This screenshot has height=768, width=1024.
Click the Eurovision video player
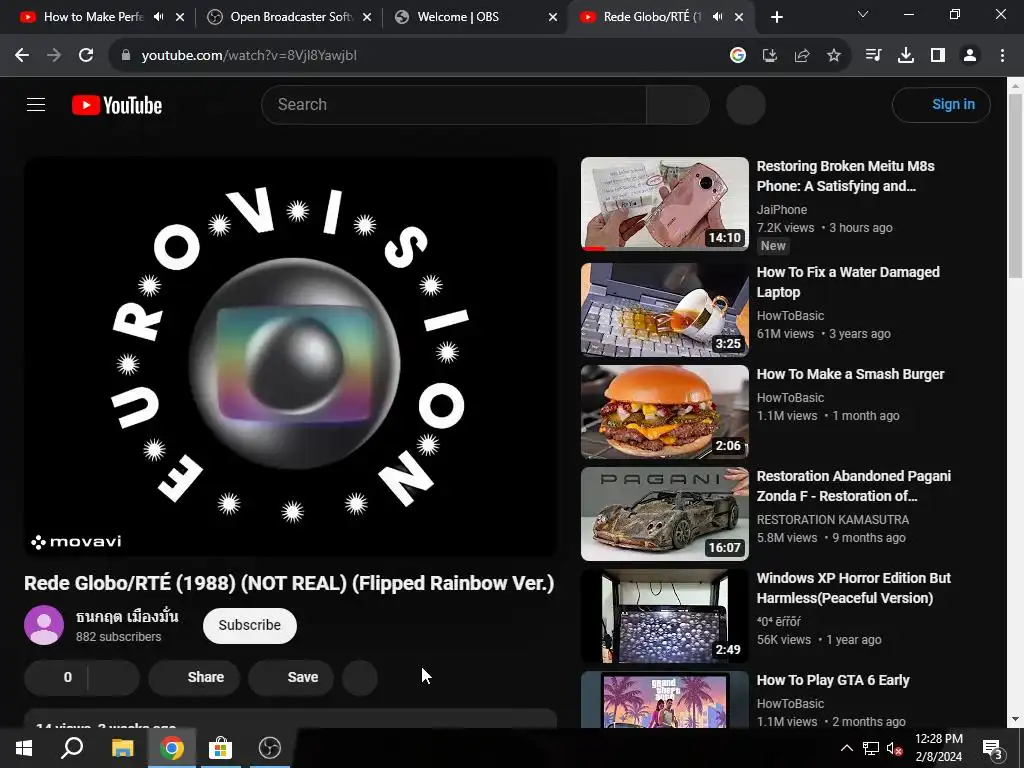coord(291,357)
